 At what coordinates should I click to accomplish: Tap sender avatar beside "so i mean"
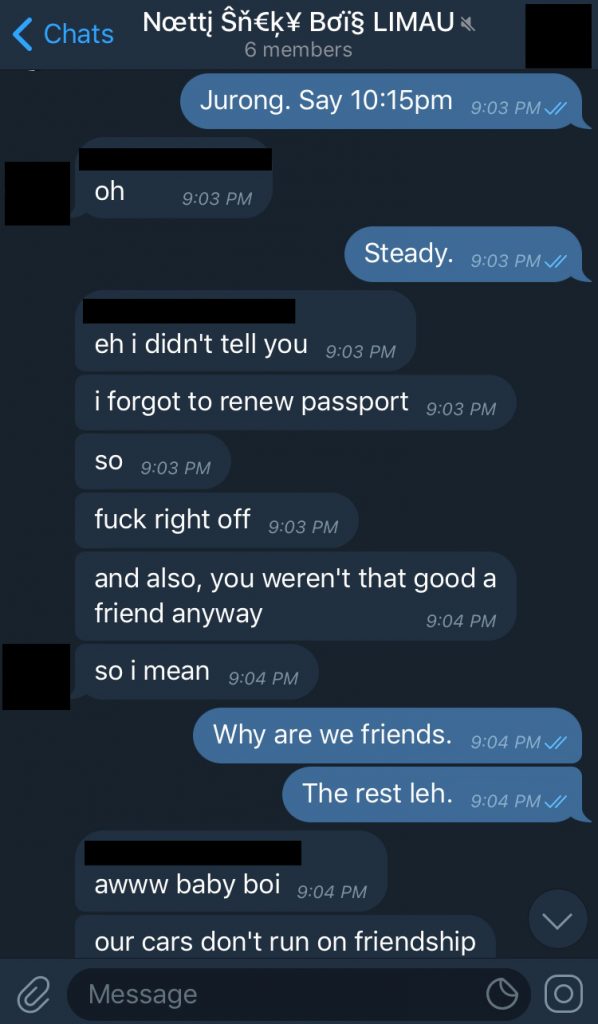[x=36, y=677]
